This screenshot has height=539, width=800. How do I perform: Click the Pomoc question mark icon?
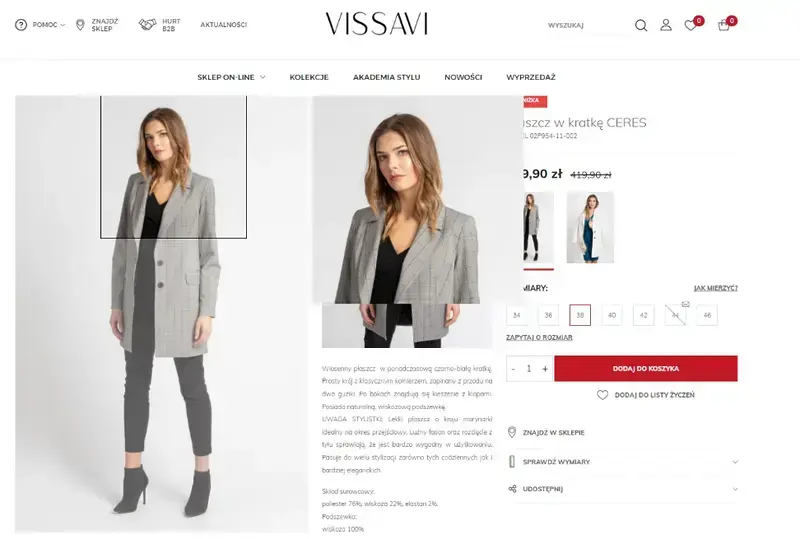tap(21, 24)
